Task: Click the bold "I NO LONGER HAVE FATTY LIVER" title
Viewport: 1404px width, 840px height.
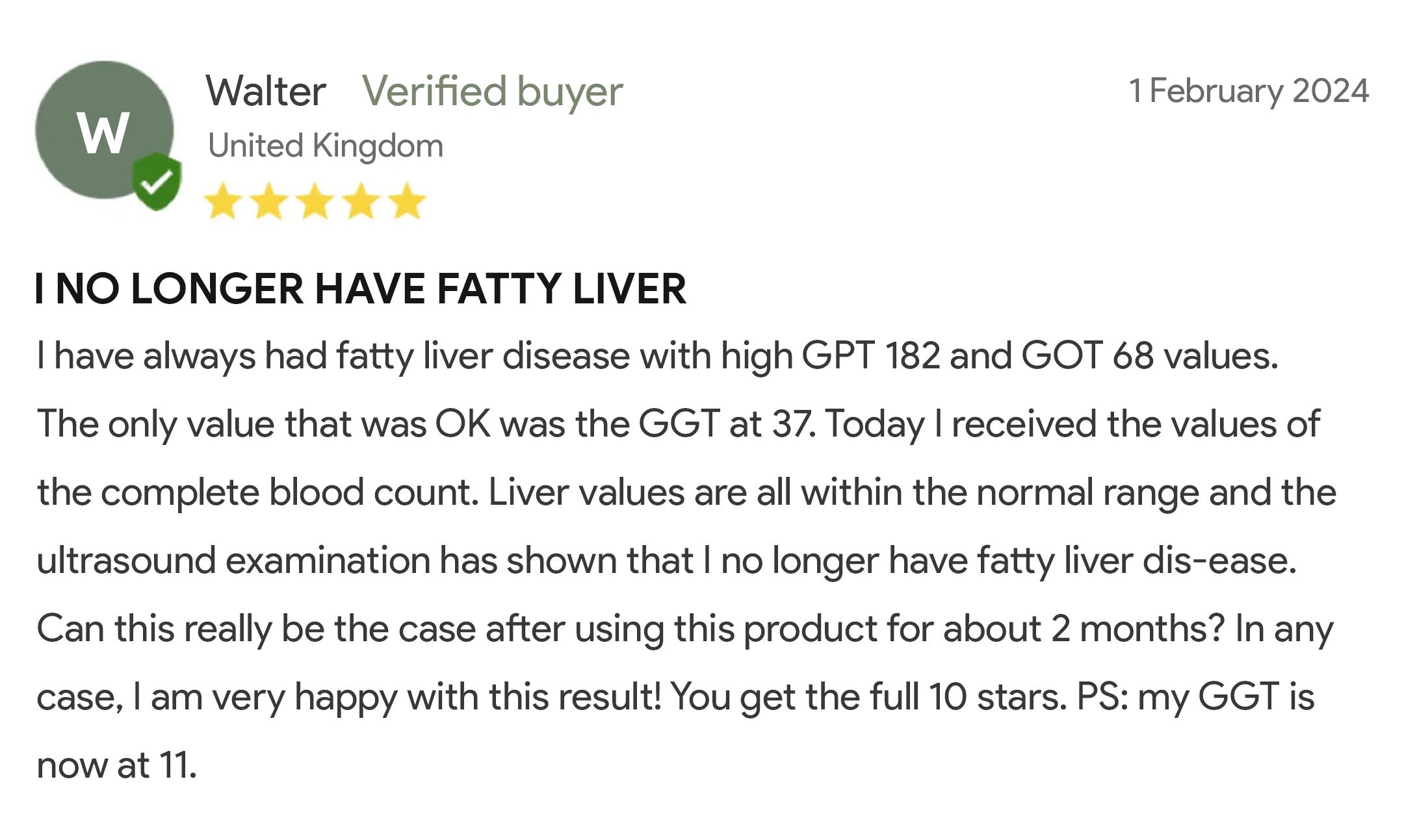Action: pos(361,289)
